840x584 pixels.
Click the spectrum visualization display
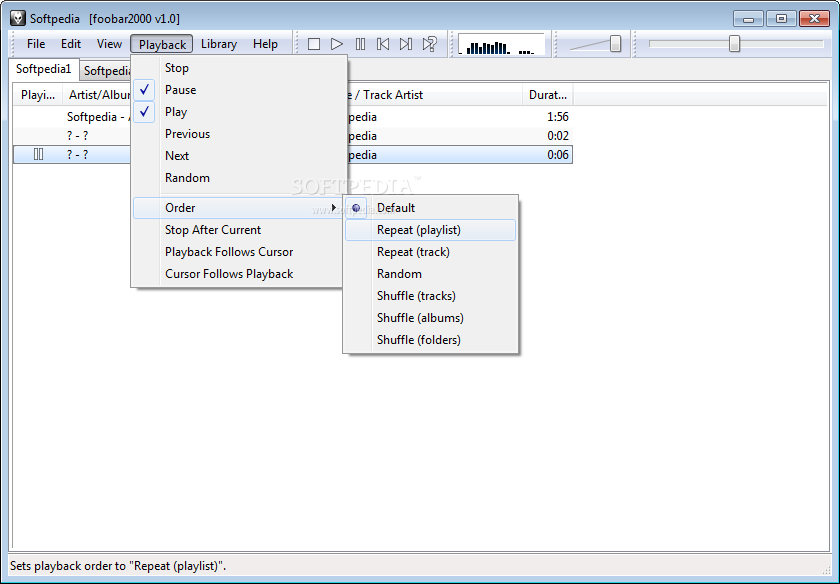(x=501, y=44)
